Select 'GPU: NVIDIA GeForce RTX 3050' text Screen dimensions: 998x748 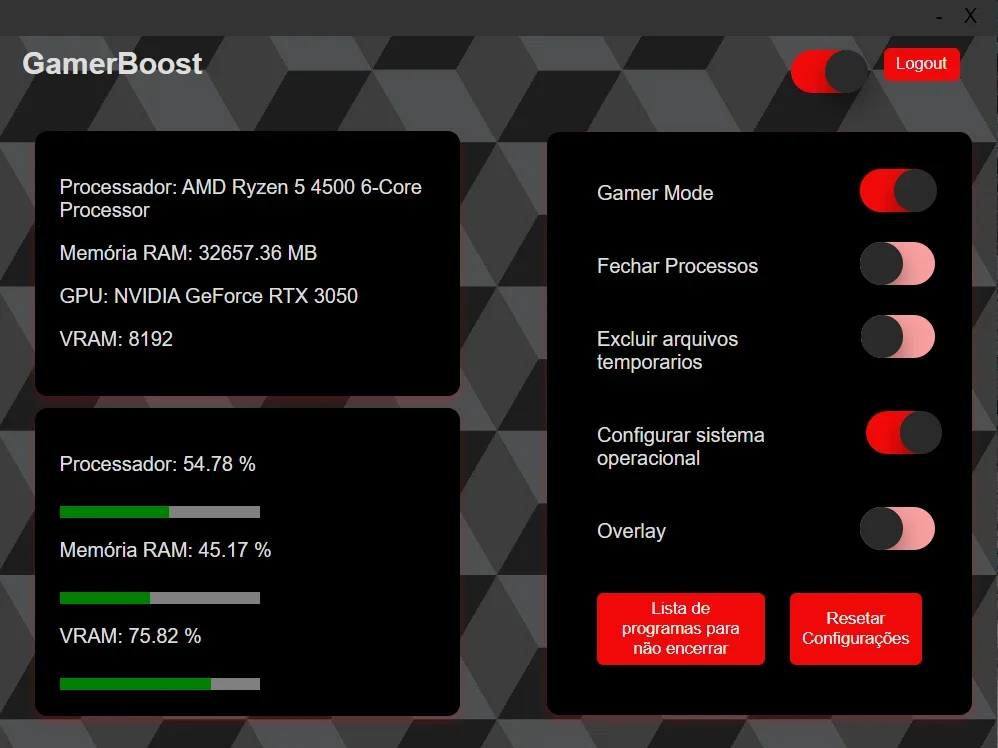click(x=209, y=296)
